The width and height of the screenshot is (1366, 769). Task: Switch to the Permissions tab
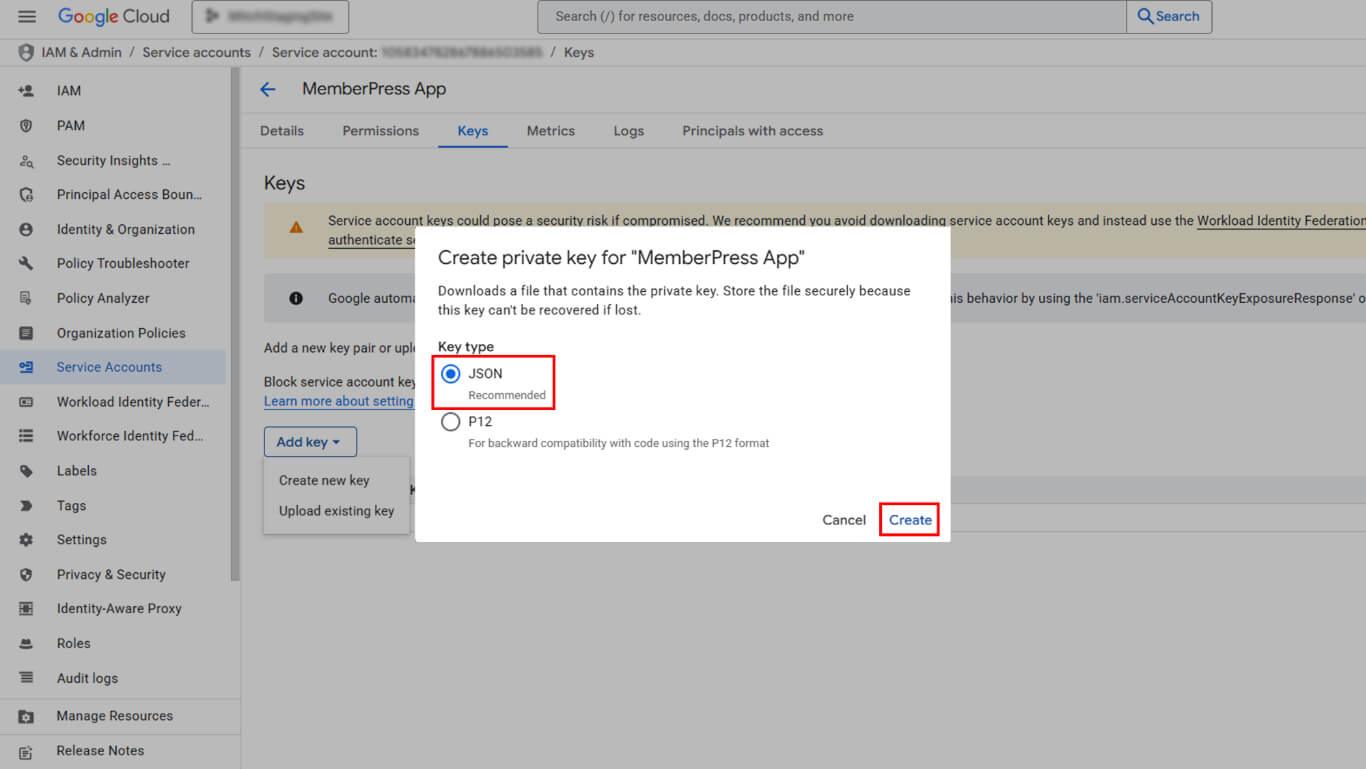(380, 131)
